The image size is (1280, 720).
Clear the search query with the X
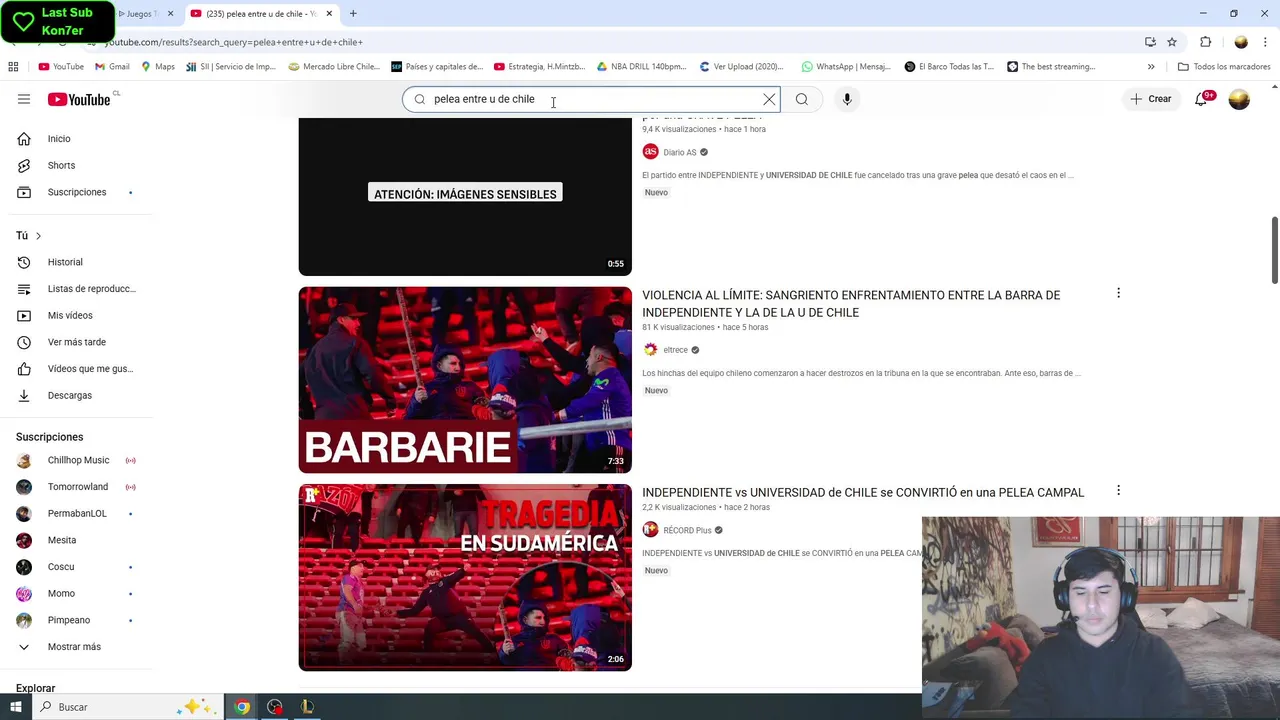[769, 99]
